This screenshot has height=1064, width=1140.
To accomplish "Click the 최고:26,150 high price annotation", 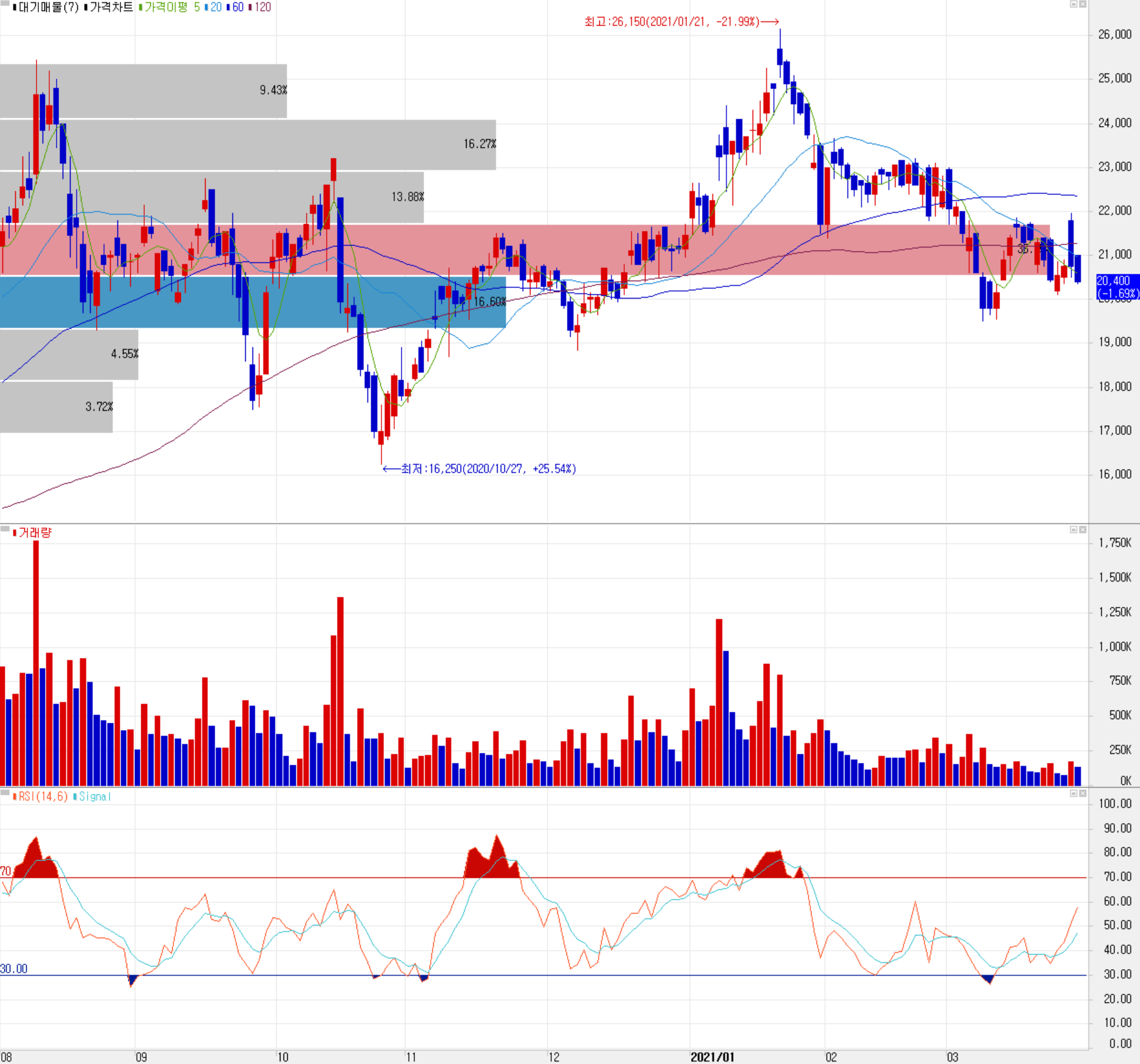I will pyautogui.click(x=681, y=22).
